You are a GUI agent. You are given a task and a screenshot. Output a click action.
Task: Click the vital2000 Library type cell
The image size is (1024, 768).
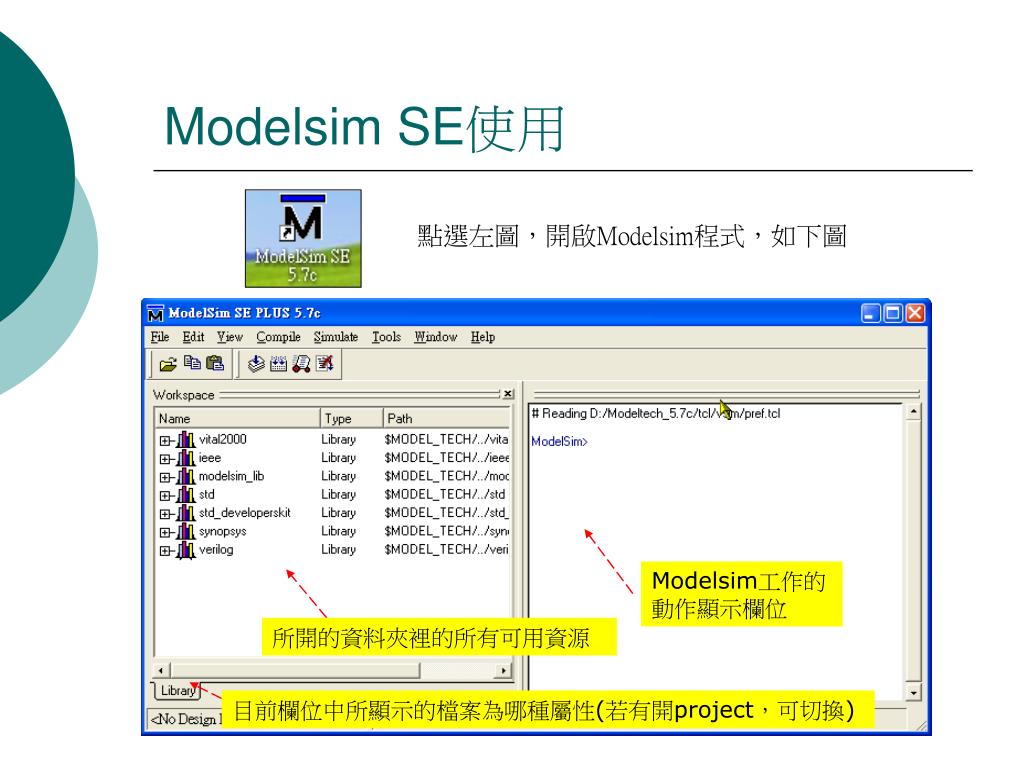coord(338,440)
